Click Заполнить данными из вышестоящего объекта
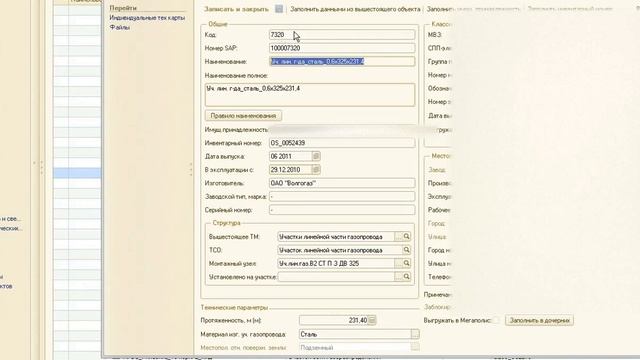This screenshot has width=640, height=360. point(355,9)
